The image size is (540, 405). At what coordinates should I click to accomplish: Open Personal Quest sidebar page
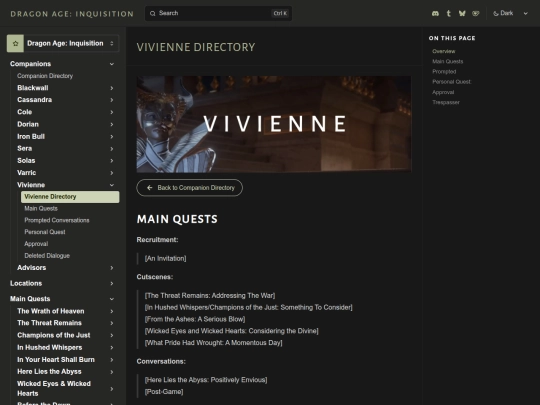coord(45,232)
